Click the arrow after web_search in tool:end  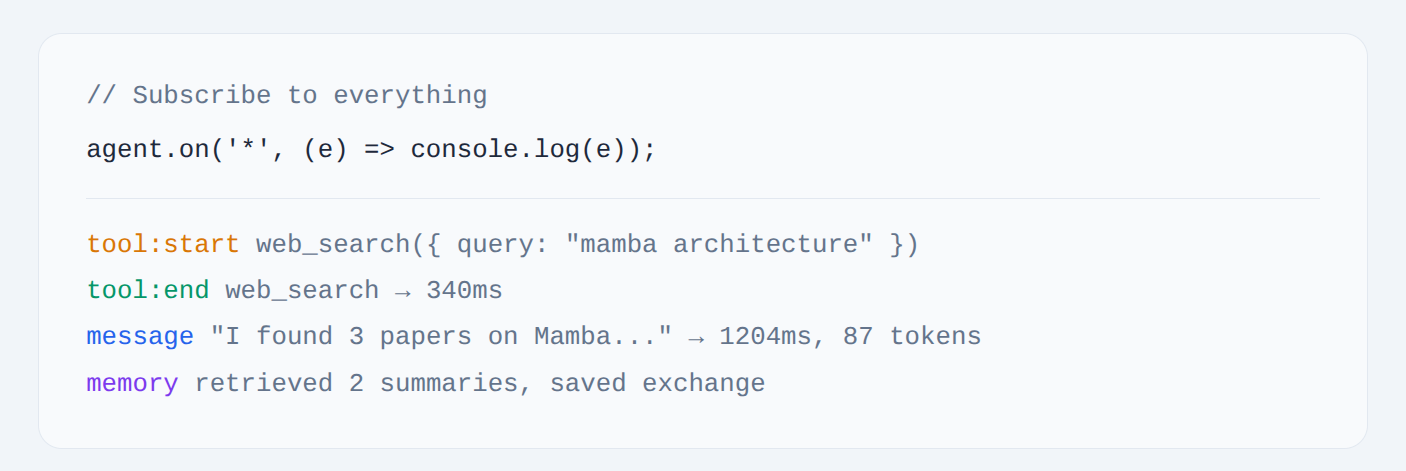click(403, 291)
